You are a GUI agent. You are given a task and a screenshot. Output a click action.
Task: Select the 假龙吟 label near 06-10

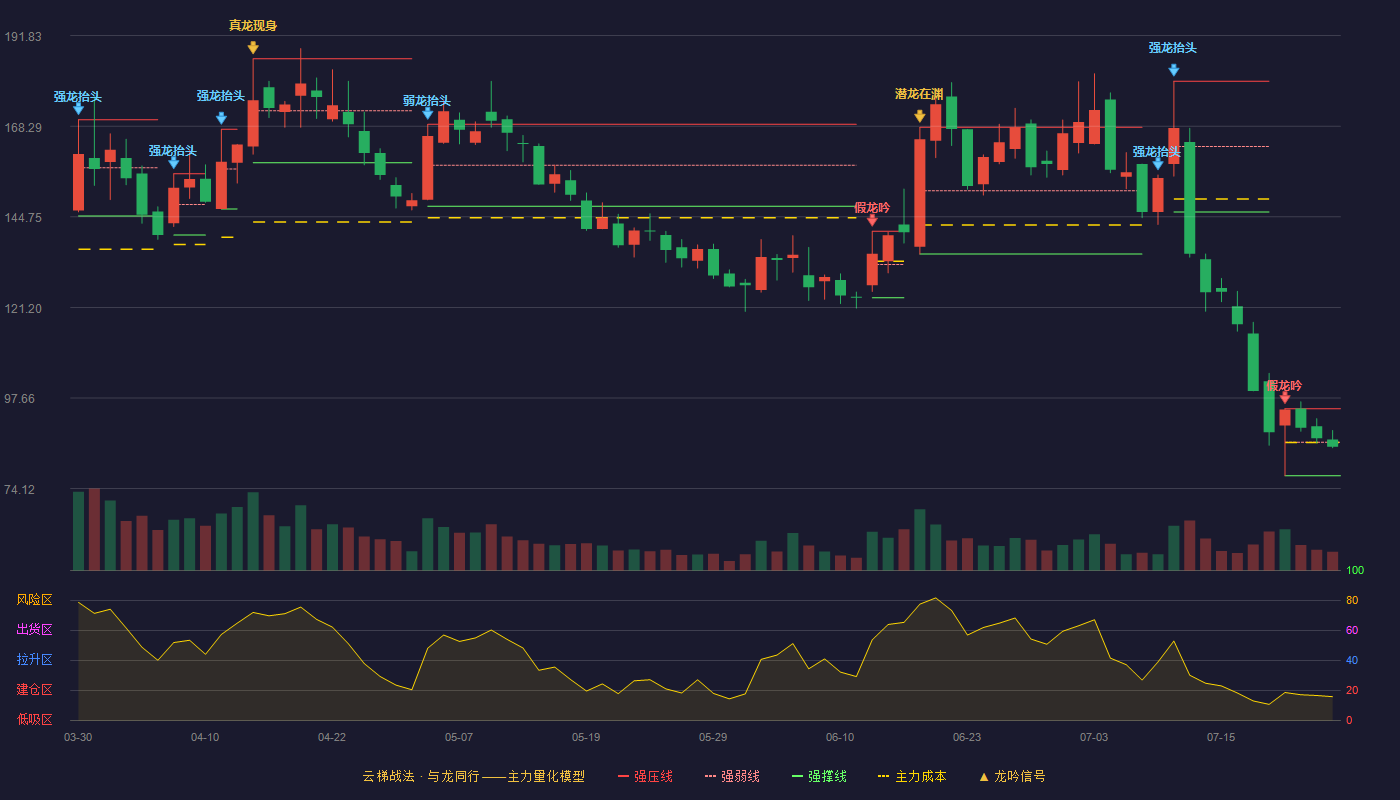872,208
